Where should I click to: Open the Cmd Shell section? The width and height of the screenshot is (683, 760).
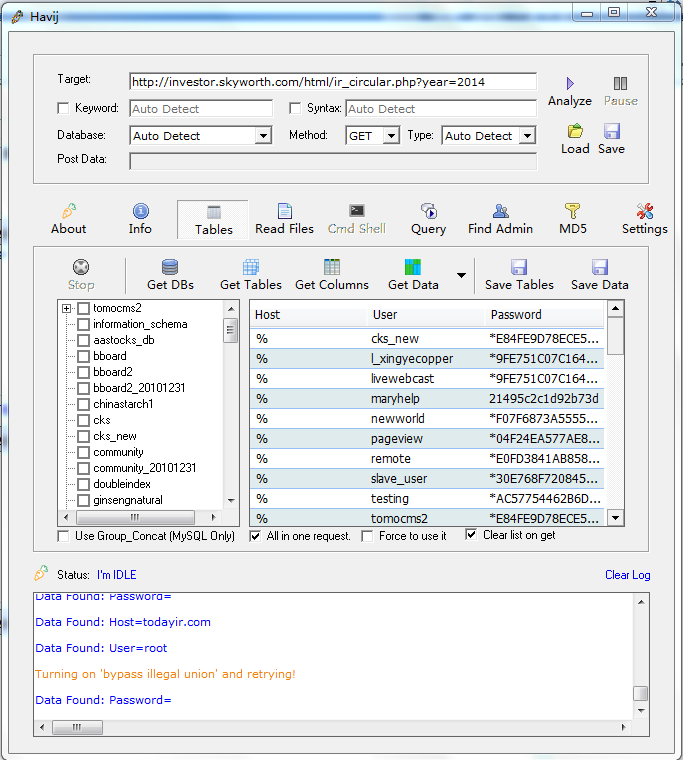click(357, 220)
